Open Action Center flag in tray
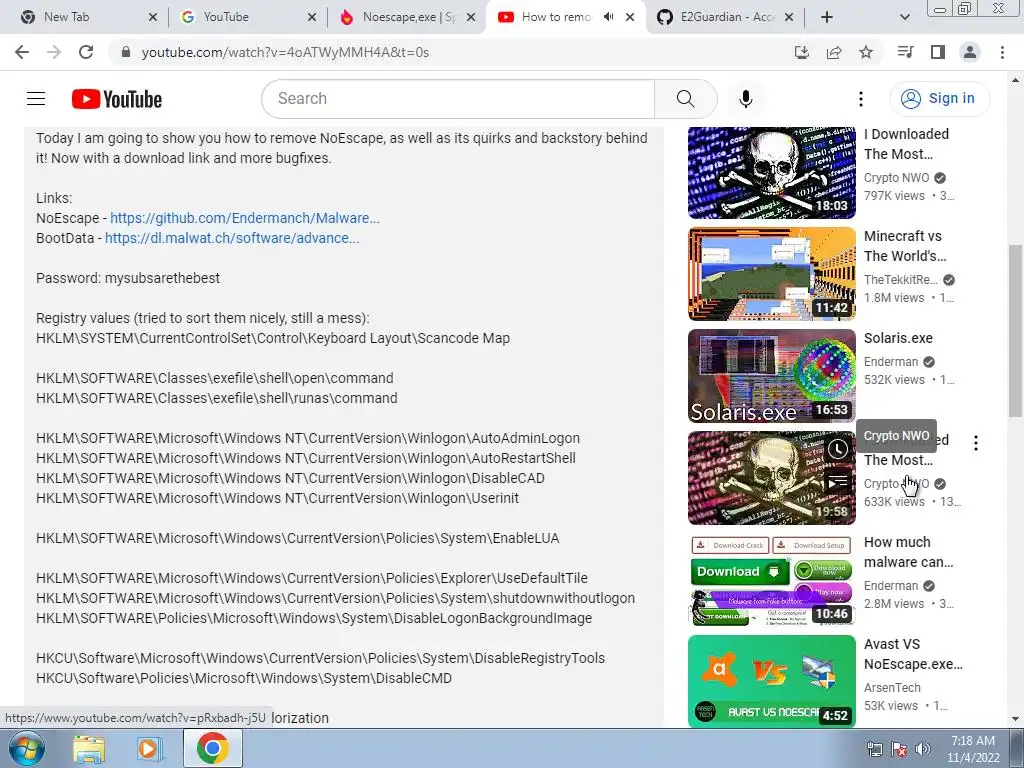Viewport: 1024px width, 768px height. pos(899,749)
